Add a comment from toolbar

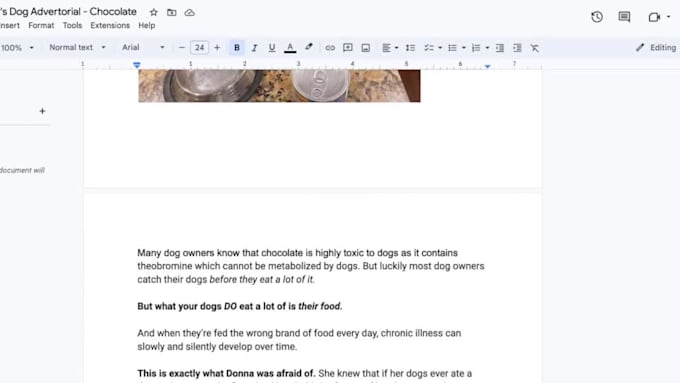tap(348, 48)
